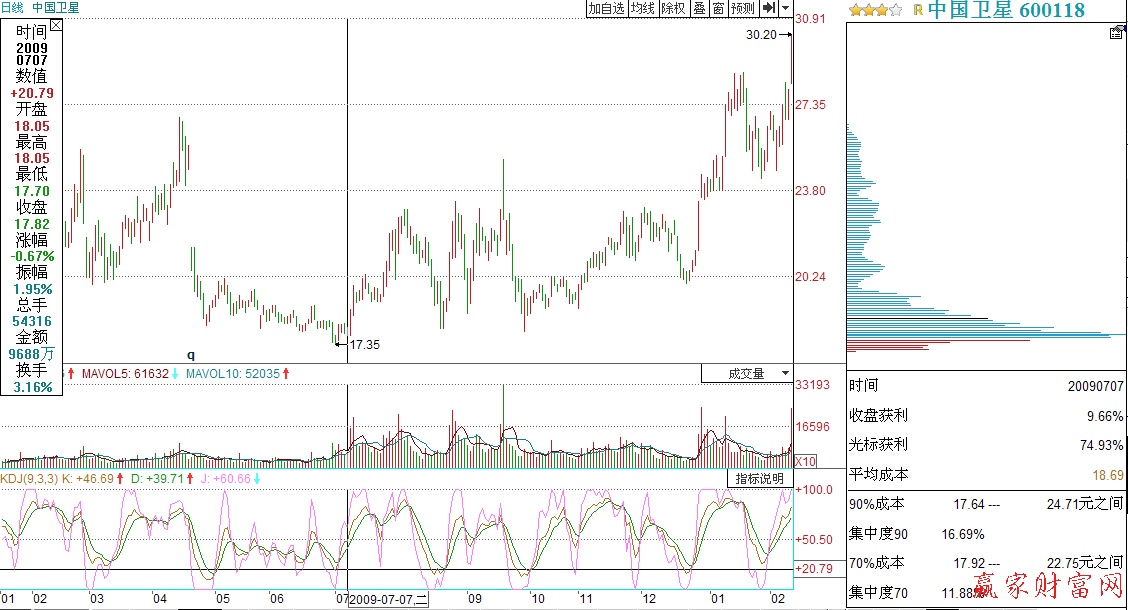Click the 加自选 add-to-watchlist button
The image size is (1128, 610).
point(606,8)
